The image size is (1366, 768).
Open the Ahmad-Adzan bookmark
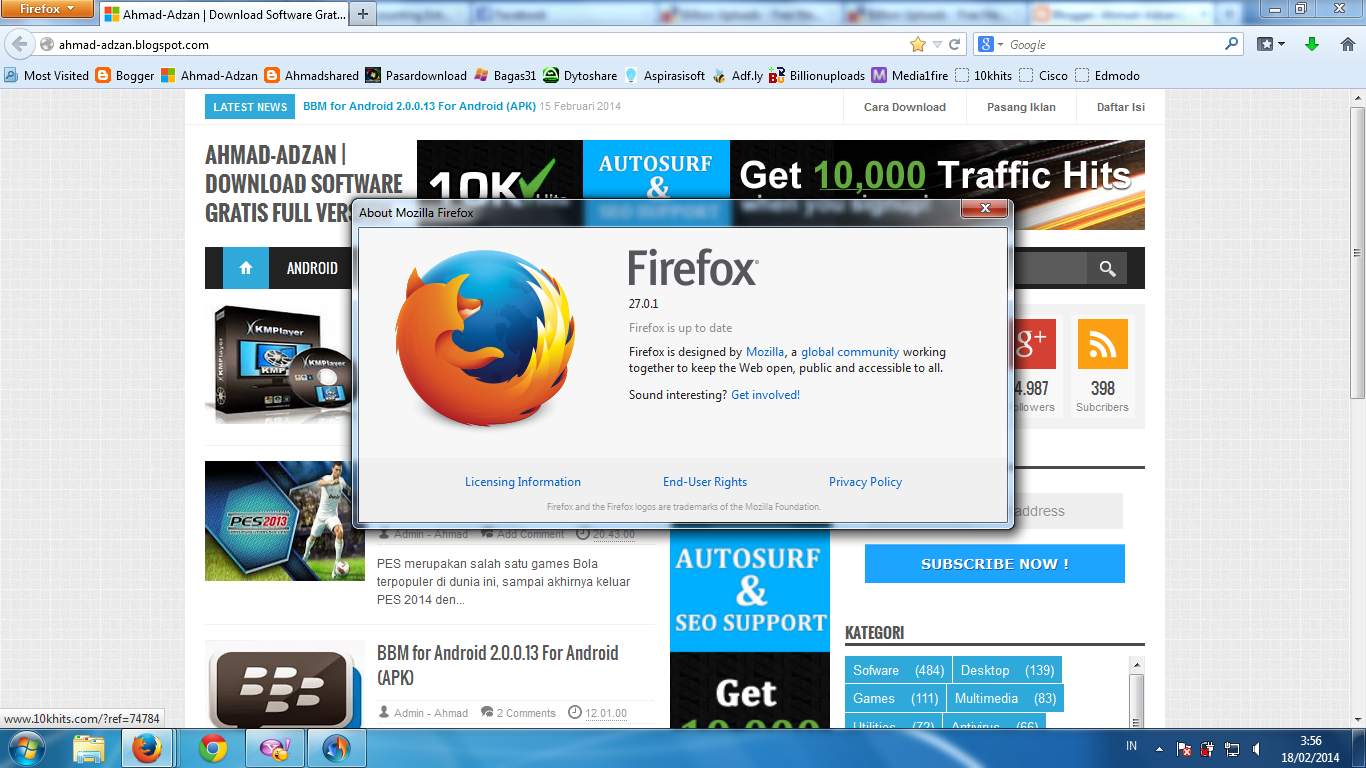[209, 75]
